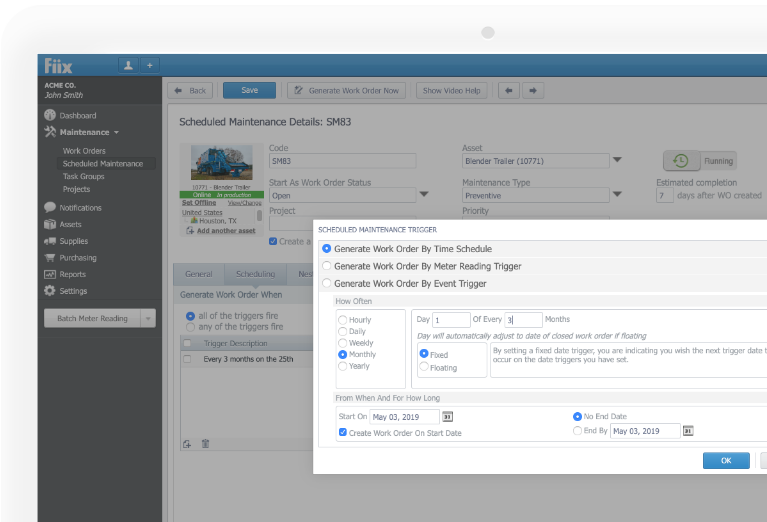
Task: Expand the Maintenance menu arrow
Action: pos(116,133)
